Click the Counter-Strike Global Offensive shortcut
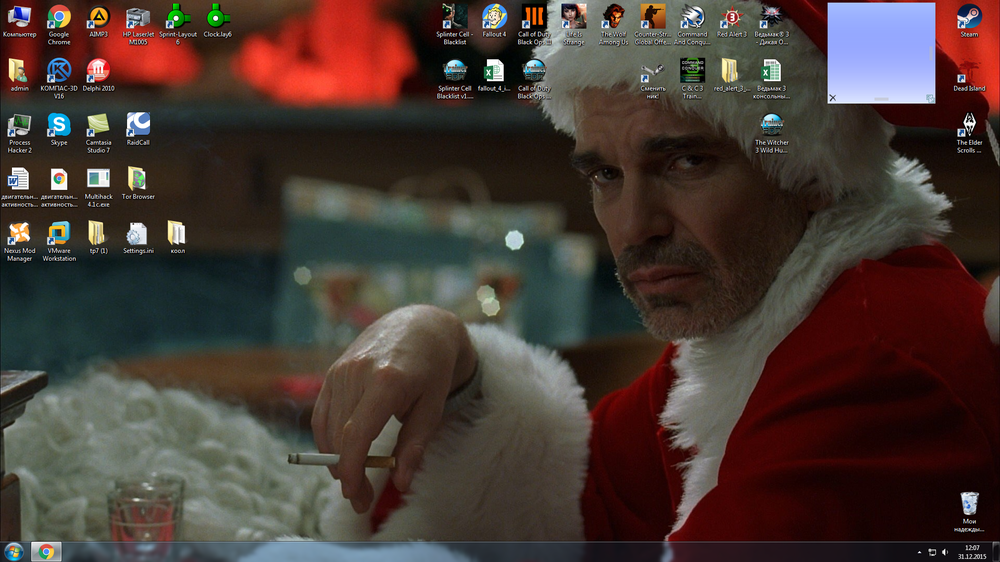The image size is (1000, 562). 652,18
